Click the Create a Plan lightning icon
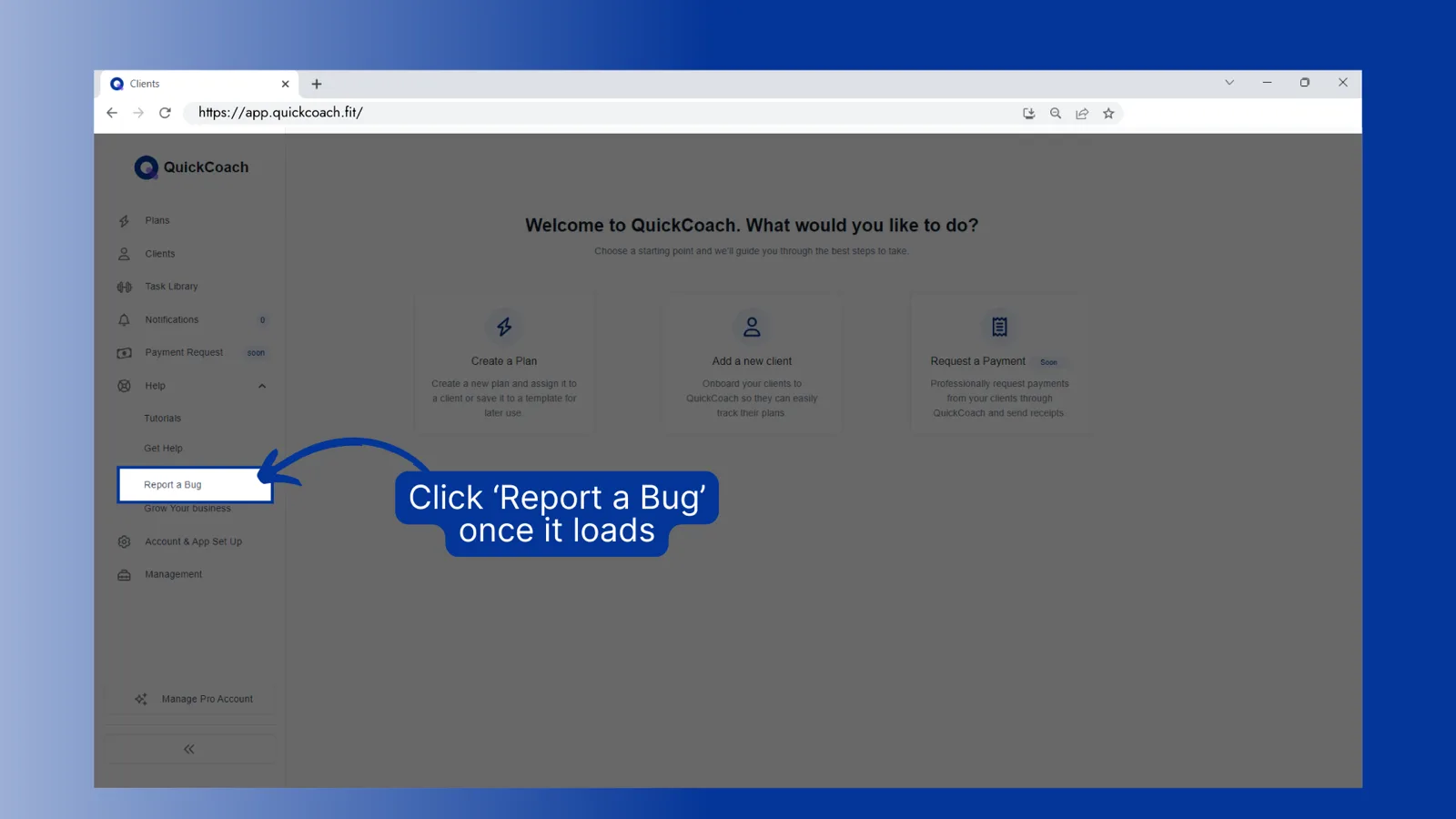 click(504, 327)
